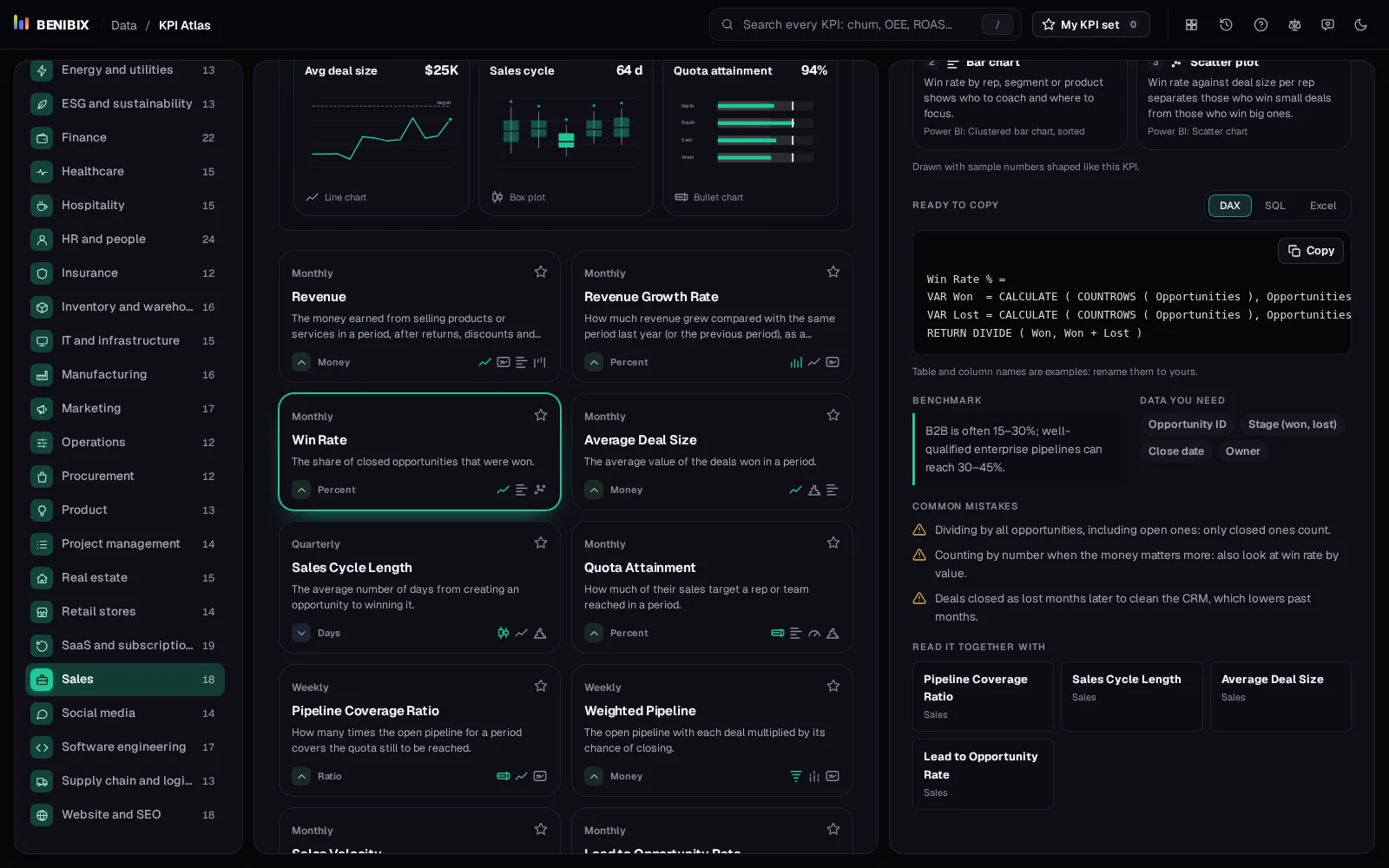The width and height of the screenshot is (1389, 868).
Task: Click Weighted Pipeline card up chevron
Action: [594, 776]
